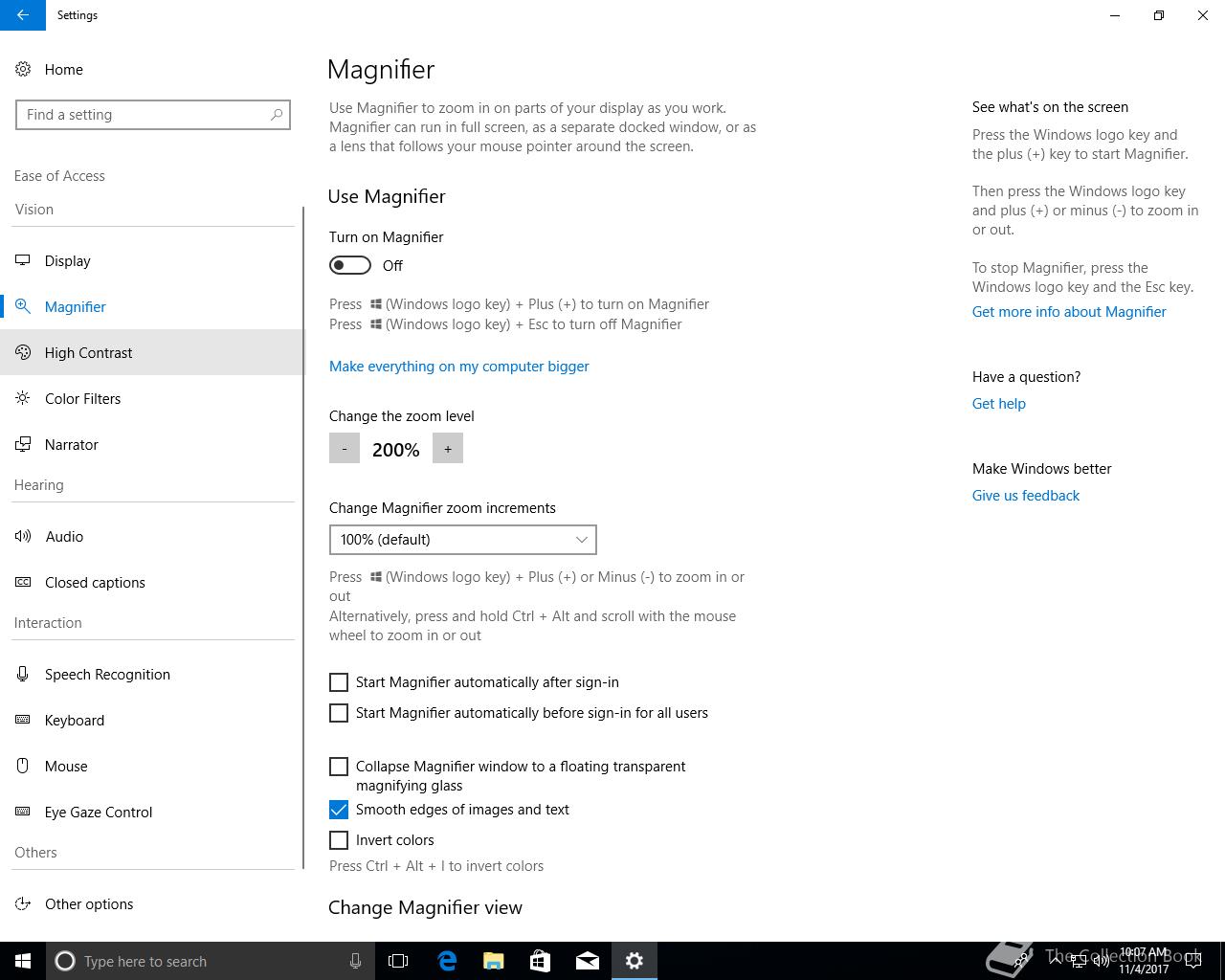Click the search magnifying glass in Find a setting
This screenshot has height=980, width=1225.
(277, 115)
